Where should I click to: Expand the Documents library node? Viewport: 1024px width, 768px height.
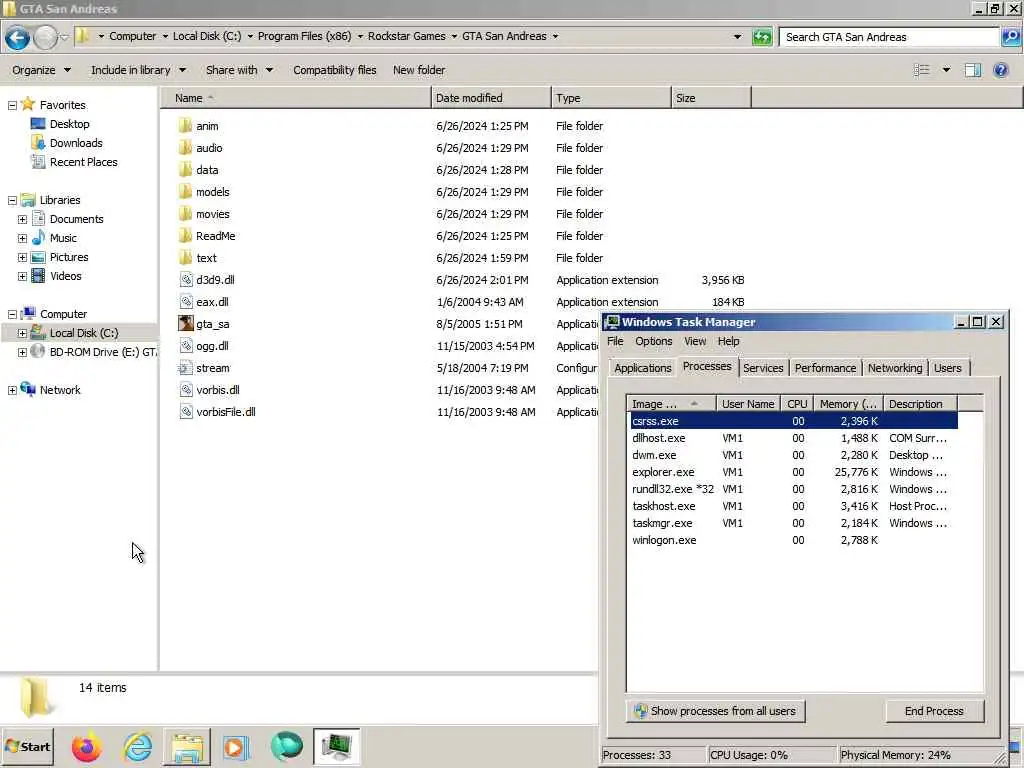tap(22, 219)
